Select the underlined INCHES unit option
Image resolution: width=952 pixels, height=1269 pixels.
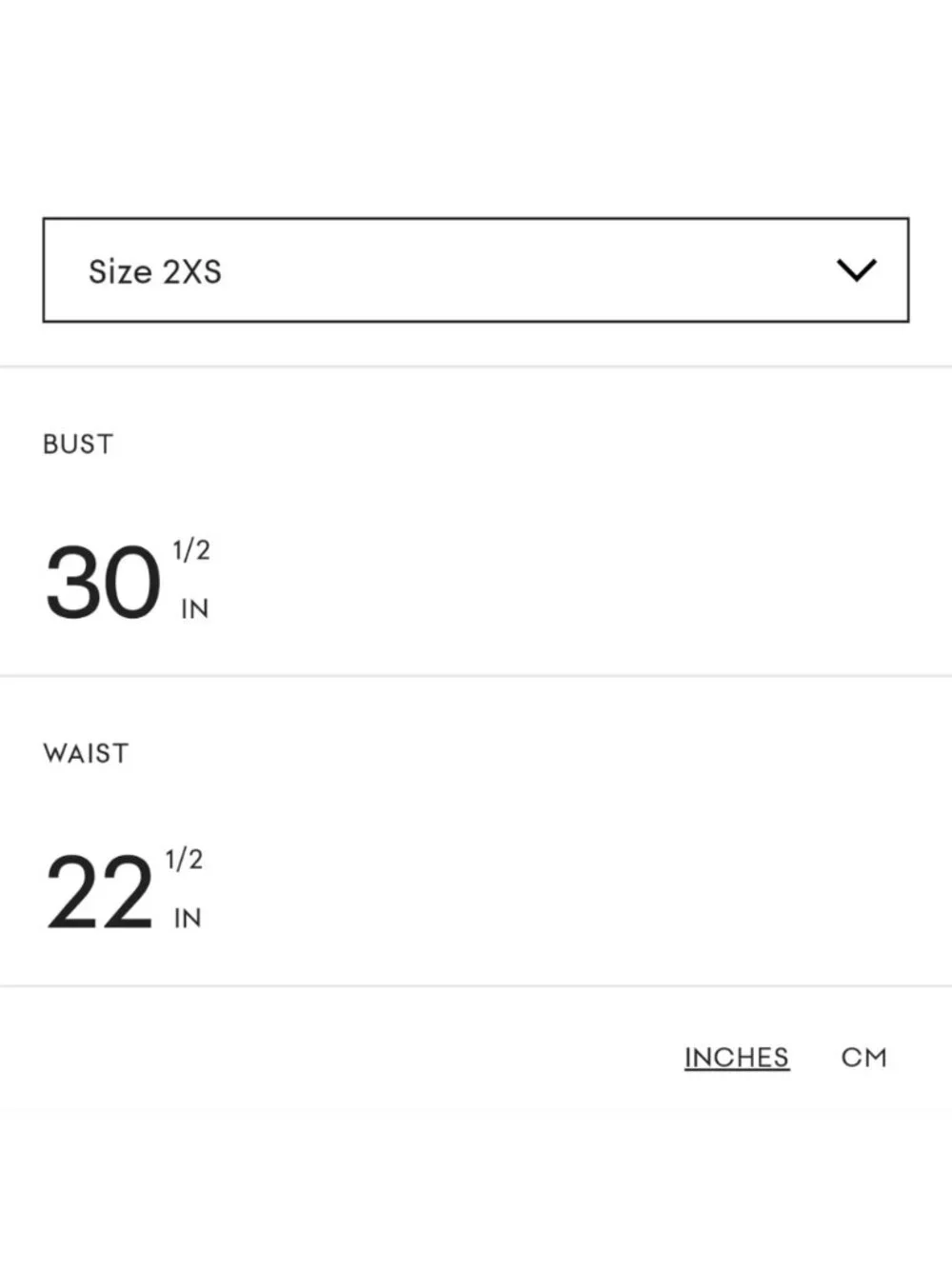click(737, 1058)
